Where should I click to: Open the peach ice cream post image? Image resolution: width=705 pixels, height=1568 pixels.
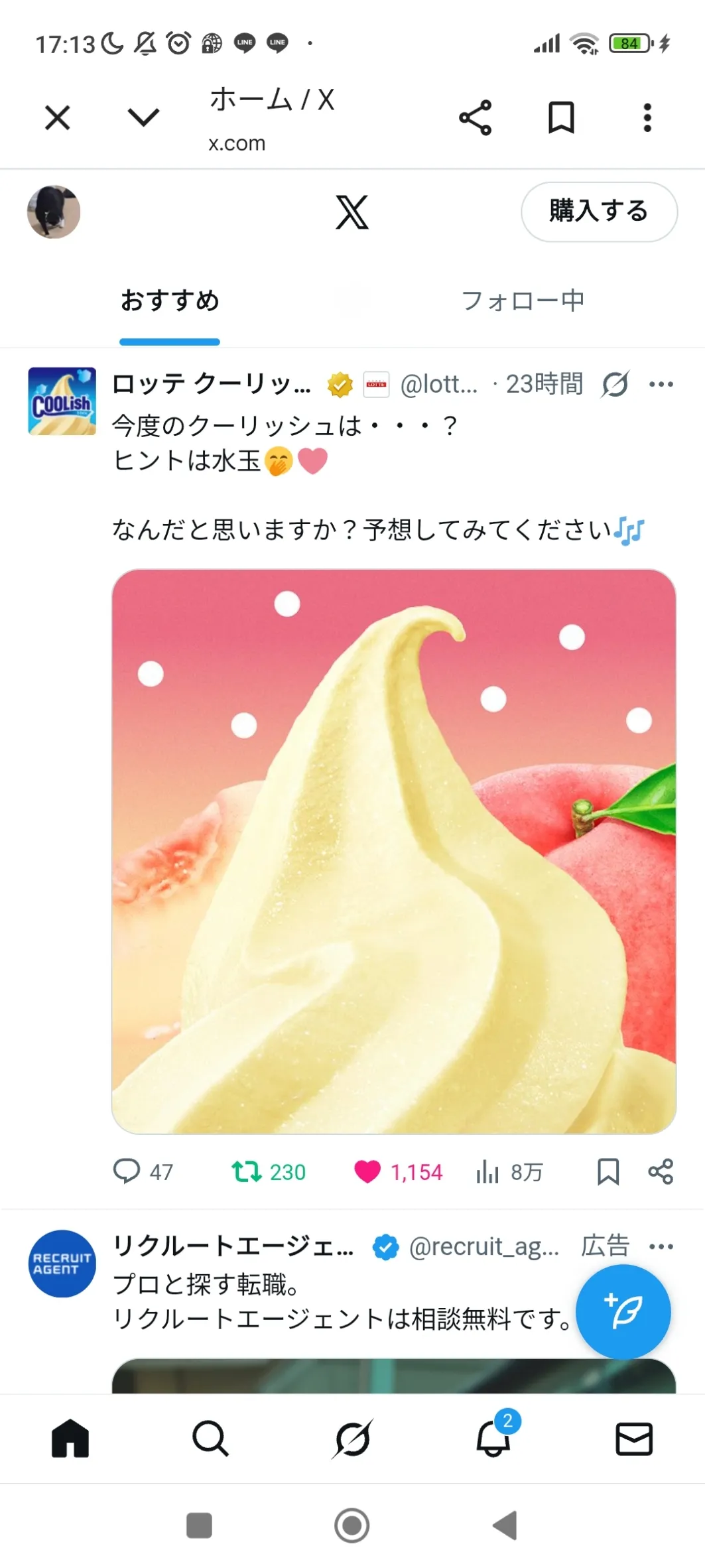394,852
